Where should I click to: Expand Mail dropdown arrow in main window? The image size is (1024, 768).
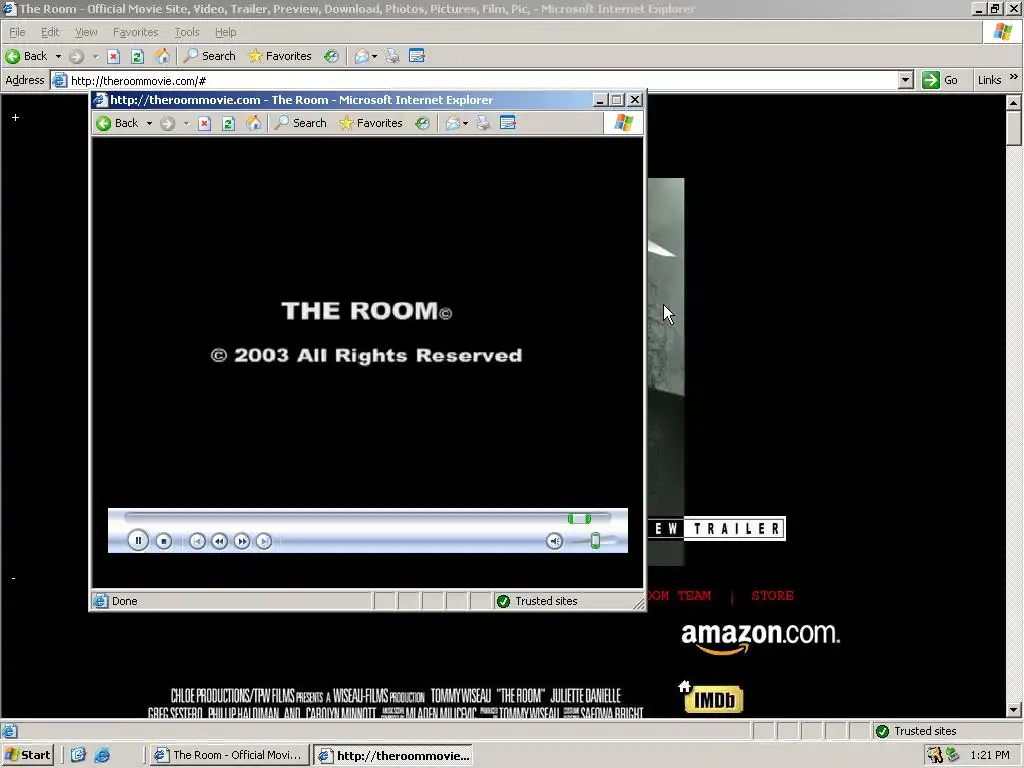tap(374, 56)
